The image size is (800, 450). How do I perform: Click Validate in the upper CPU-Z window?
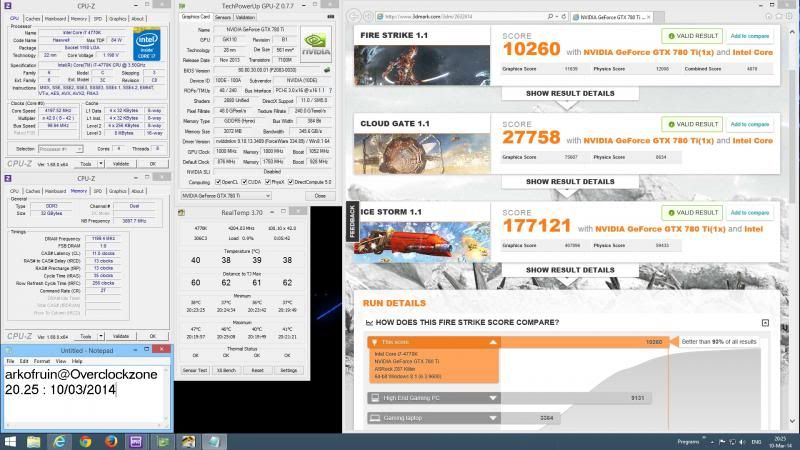[121, 164]
